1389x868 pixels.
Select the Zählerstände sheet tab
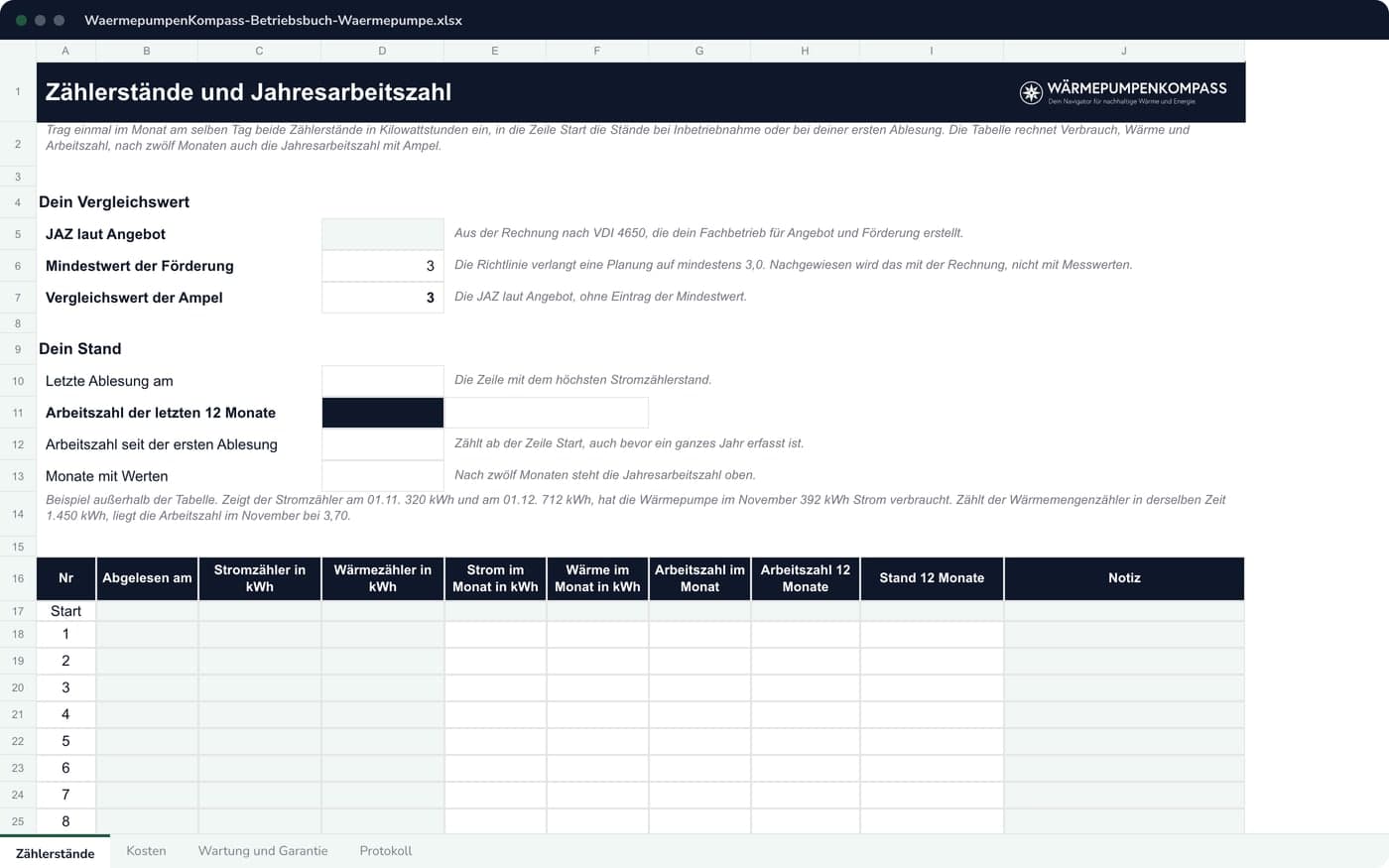pos(56,852)
